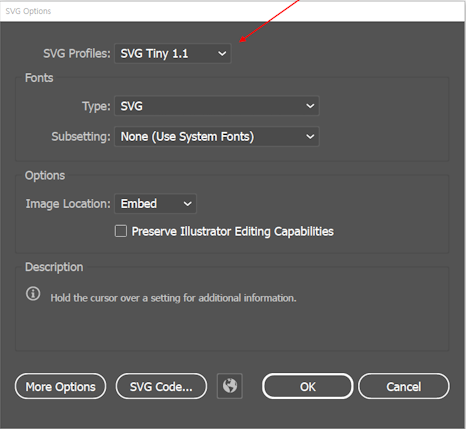The width and height of the screenshot is (466, 429).
Task: Click the Image Location label
Action: (68, 204)
